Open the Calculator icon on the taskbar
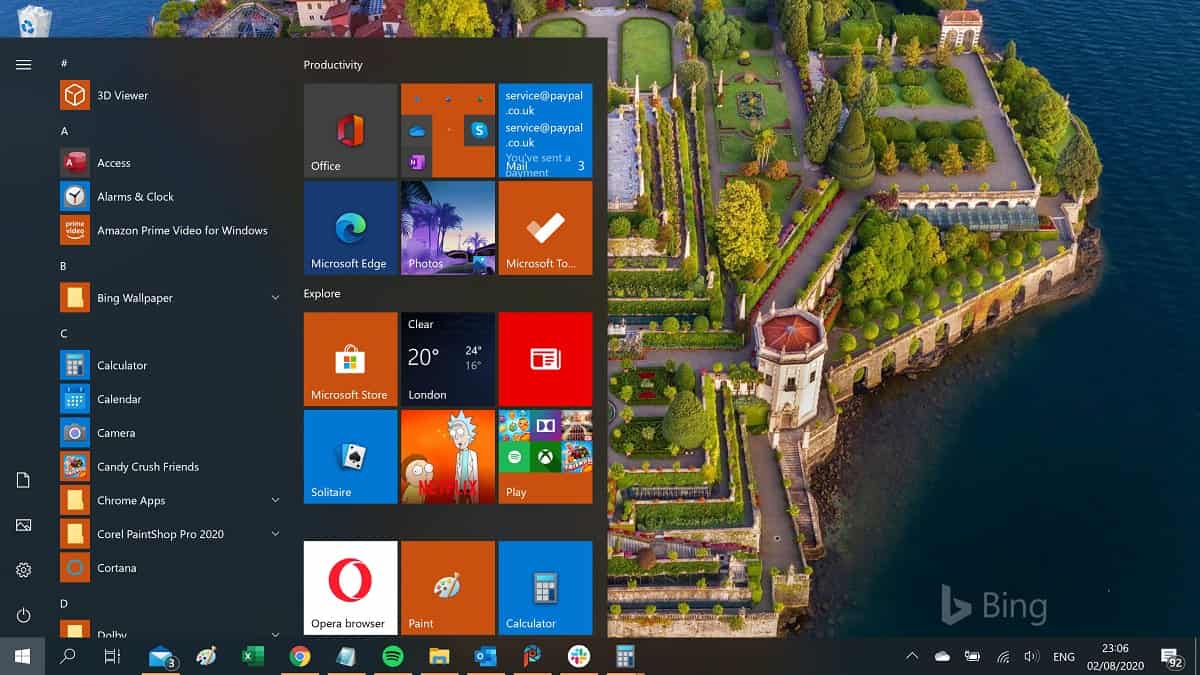Image resolution: width=1200 pixels, height=675 pixels. pyautogui.click(x=625, y=656)
